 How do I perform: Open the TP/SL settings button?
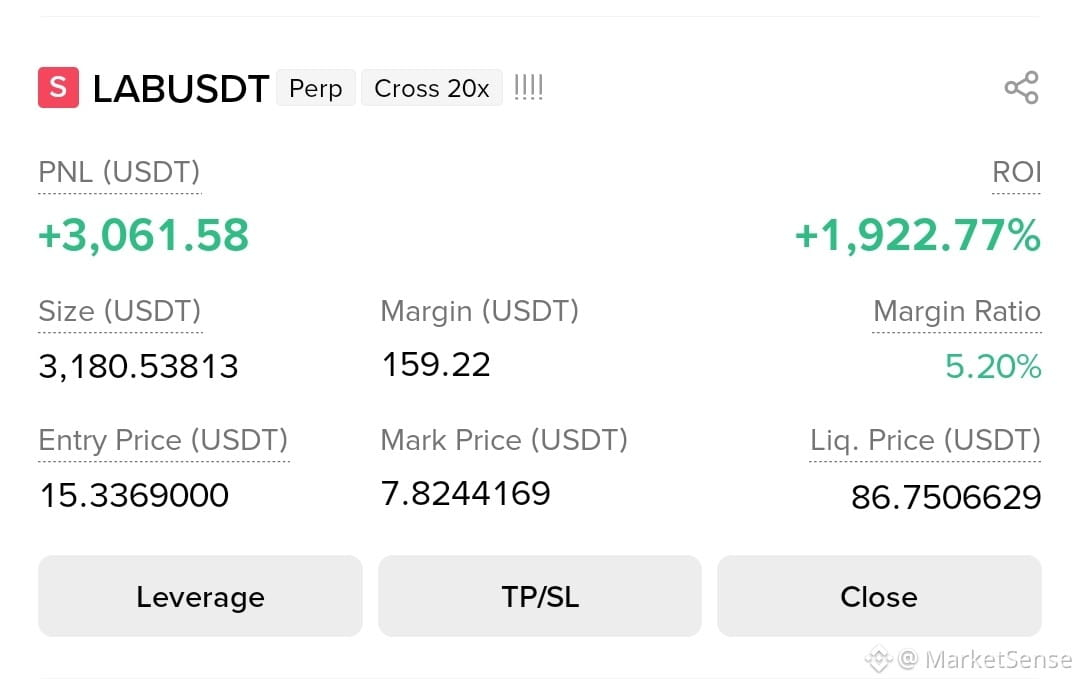click(540, 597)
